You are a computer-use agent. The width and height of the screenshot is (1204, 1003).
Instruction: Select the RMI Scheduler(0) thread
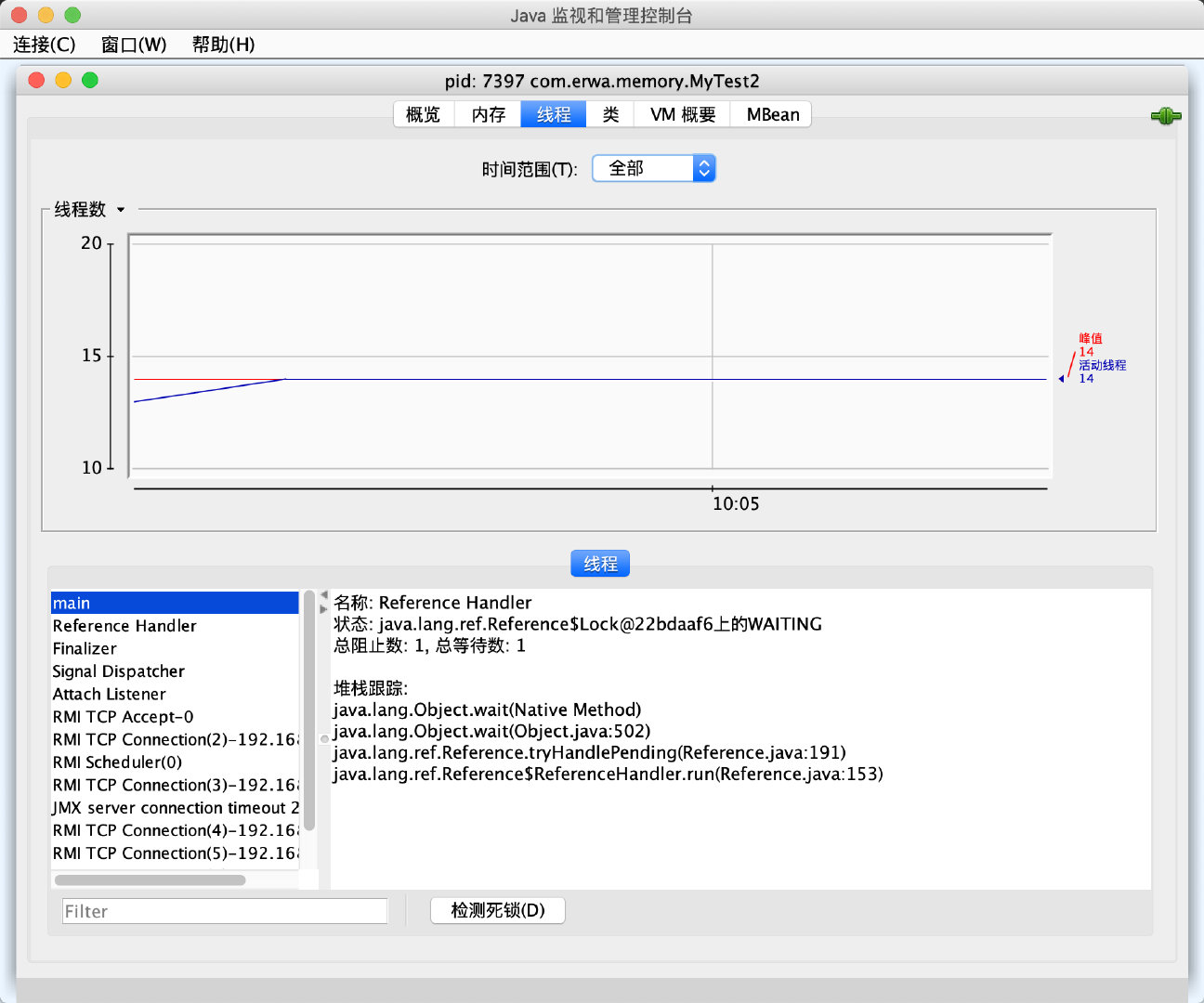point(175,762)
